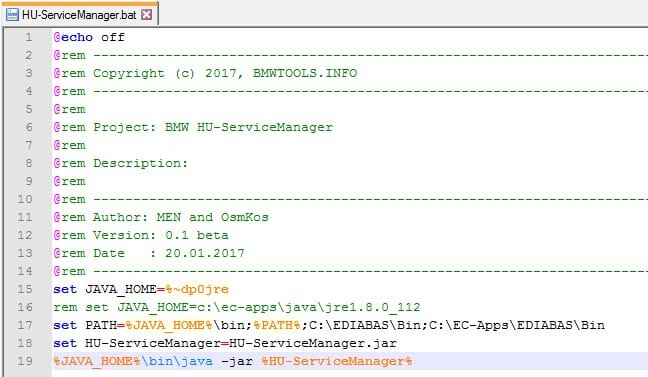Viewport: 648px width, 377px height.
Task: Click the 'Description:' comment line
Action: pyautogui.click(x=120, y=163)
